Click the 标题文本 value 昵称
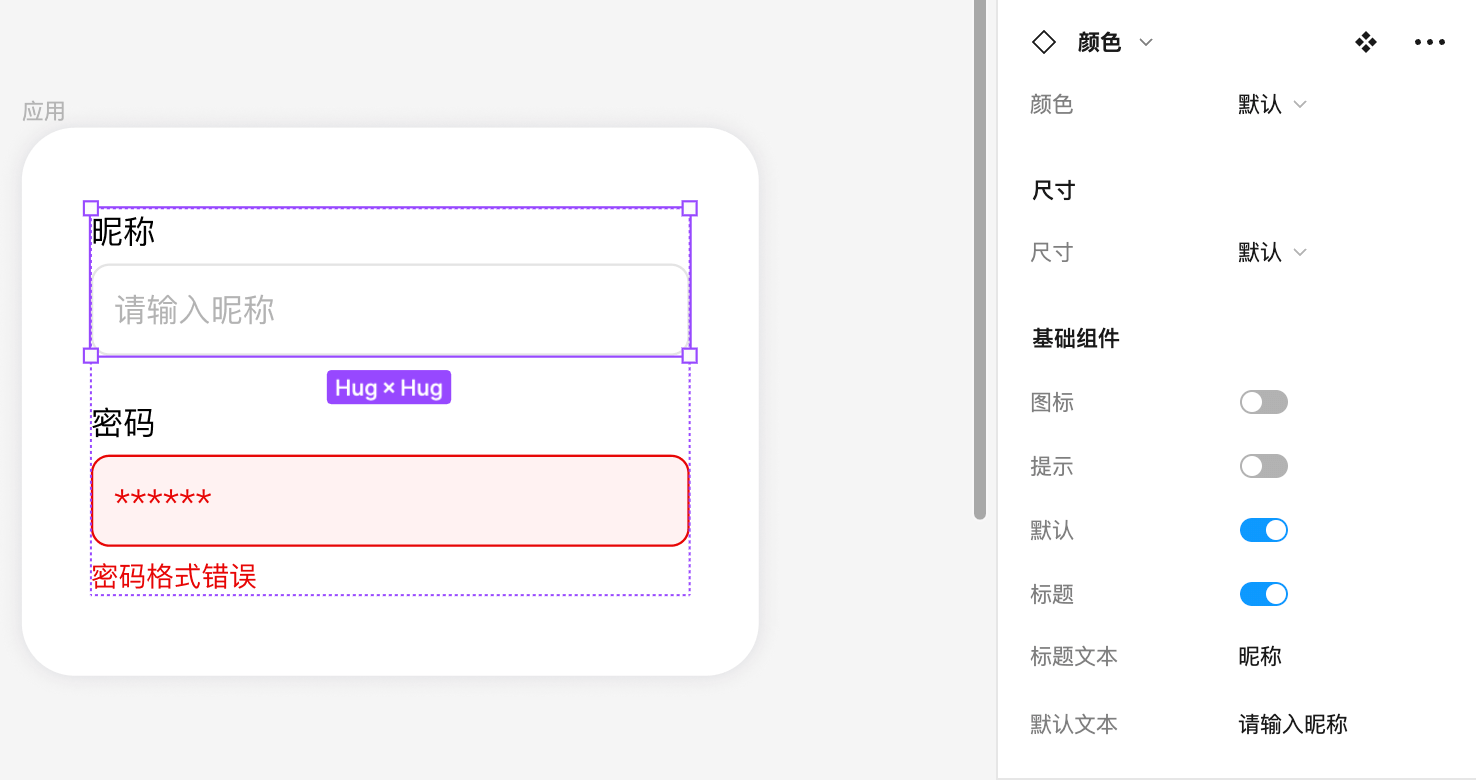 click(1260, 657)
